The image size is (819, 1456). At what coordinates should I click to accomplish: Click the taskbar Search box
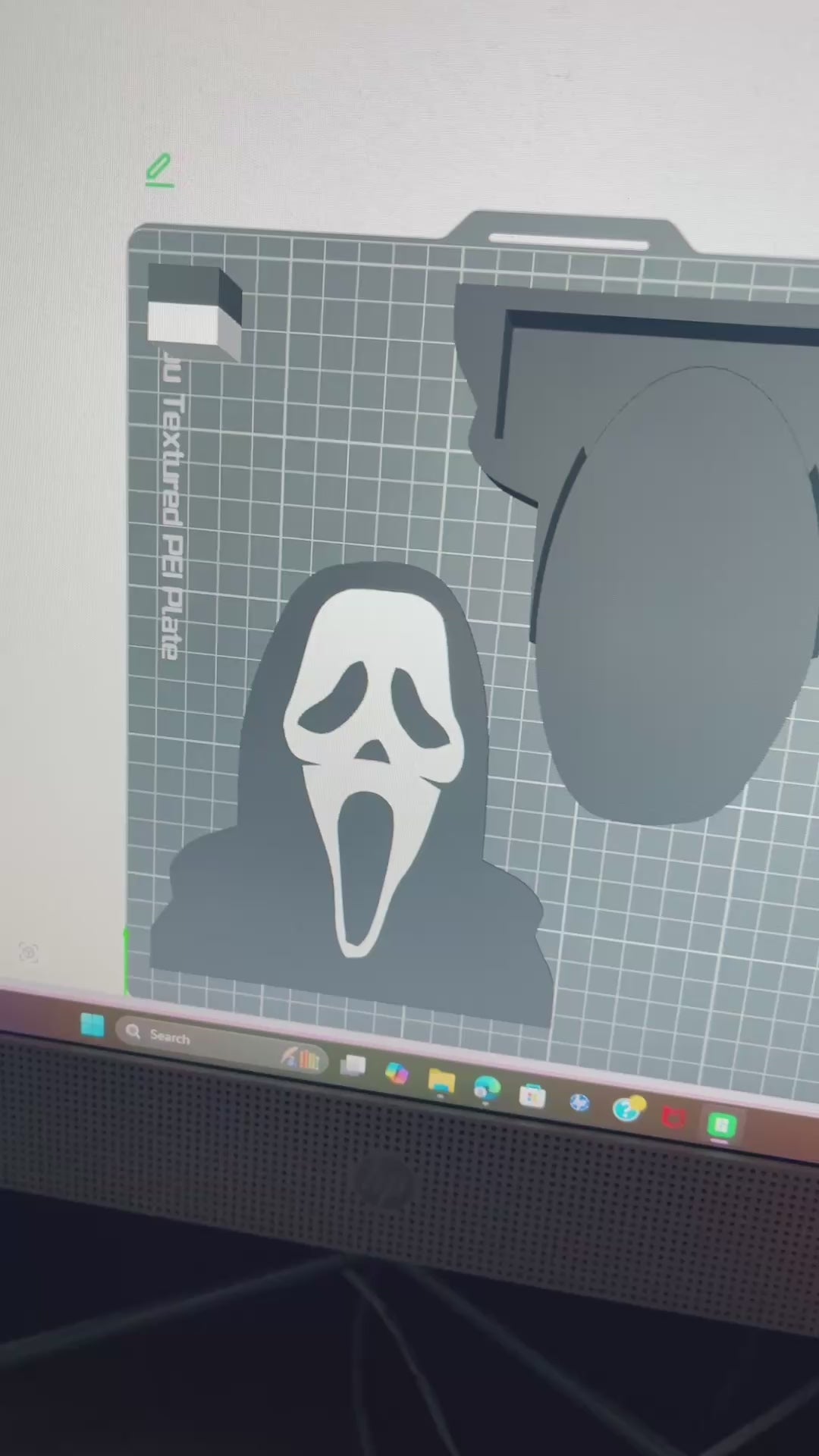click(221, 1045)
